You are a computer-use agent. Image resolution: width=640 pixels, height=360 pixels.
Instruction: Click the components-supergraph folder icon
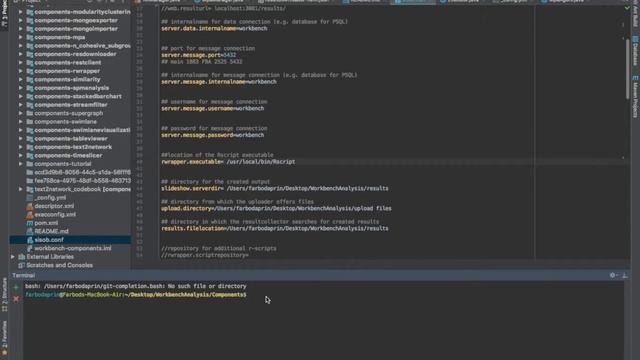30,113
